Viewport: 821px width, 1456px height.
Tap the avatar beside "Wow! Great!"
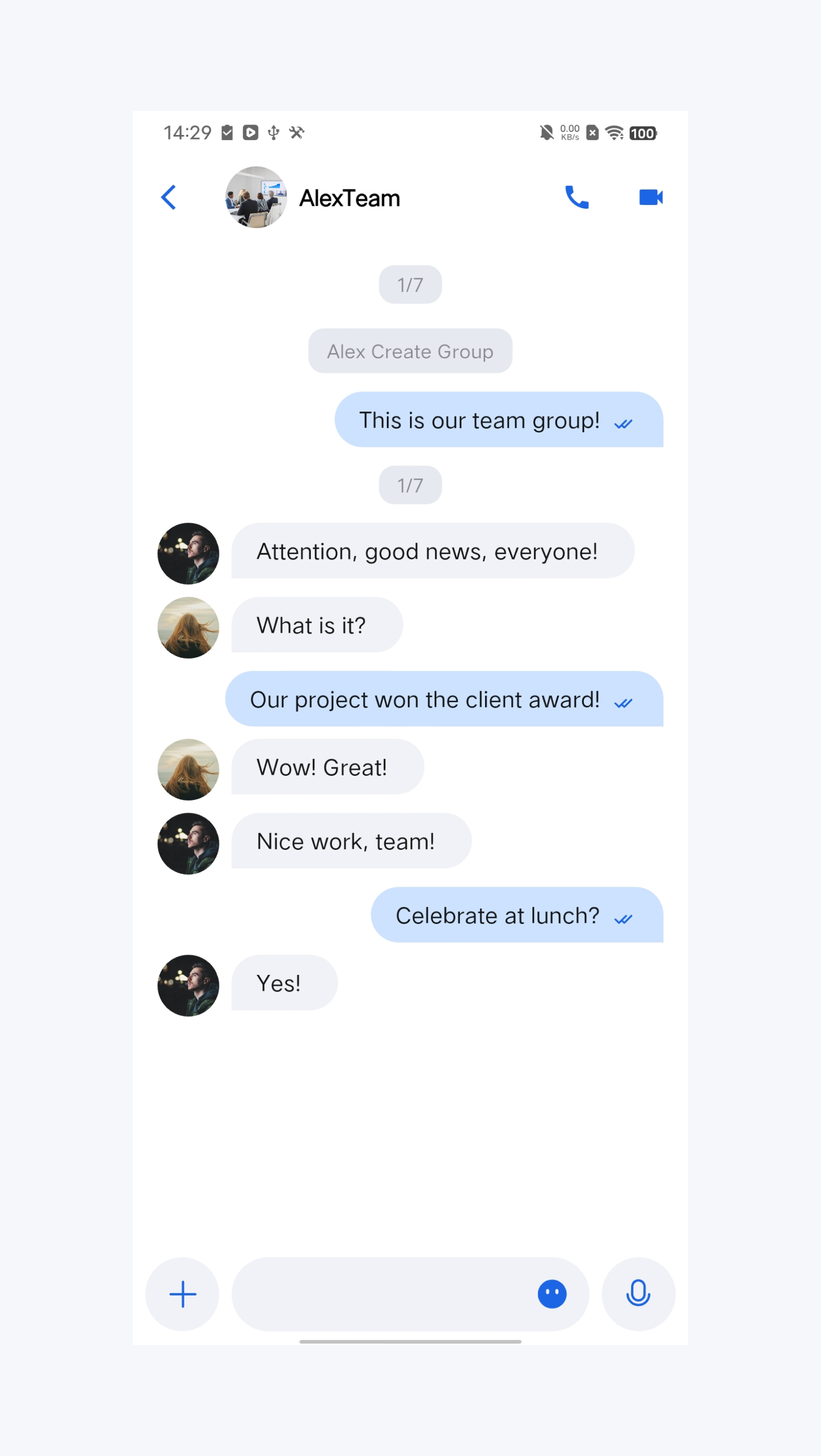pyautogui.click(x=188, y=769)
